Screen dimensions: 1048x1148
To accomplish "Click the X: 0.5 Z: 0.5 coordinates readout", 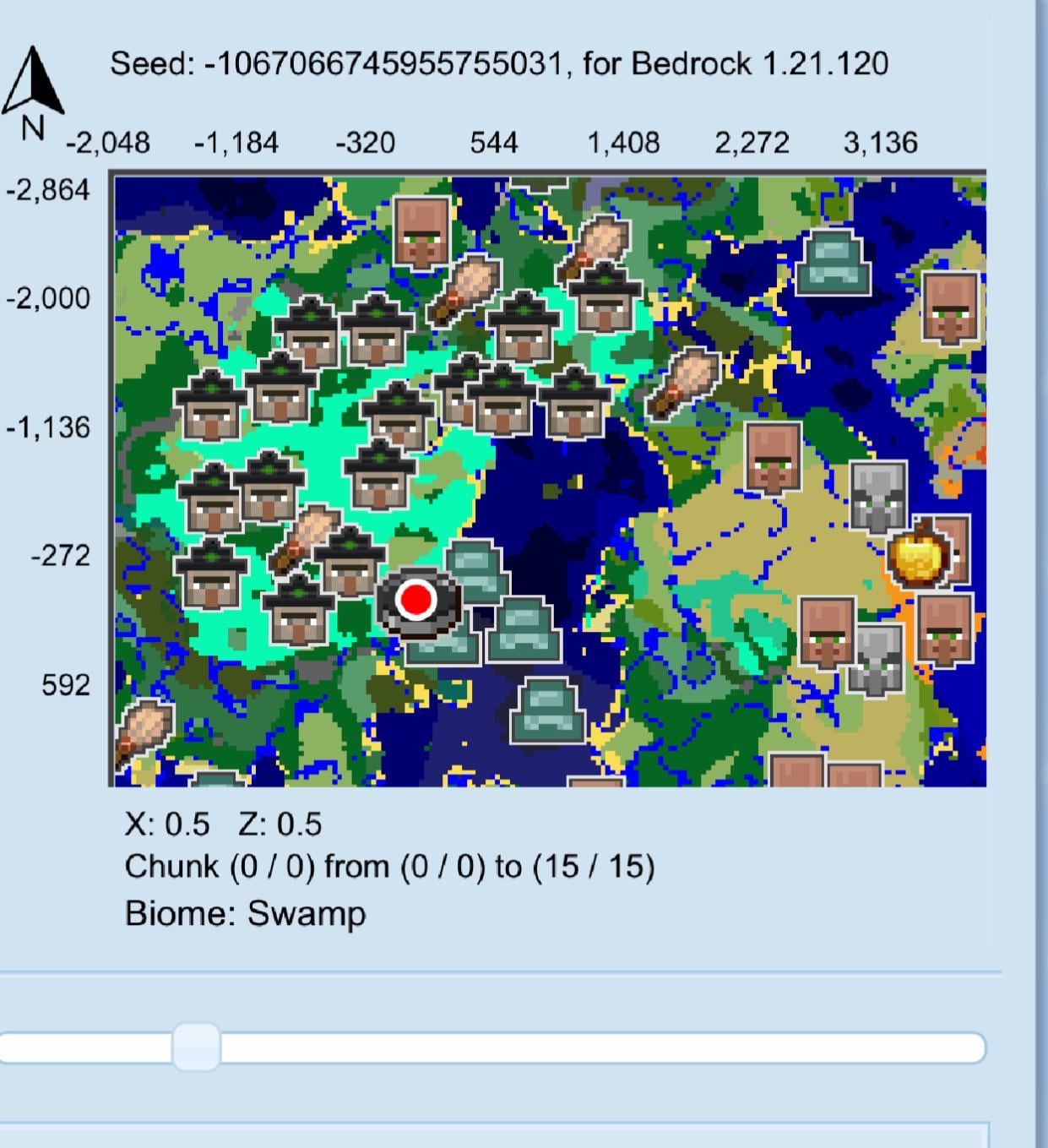I will click(x=223, y=824).
